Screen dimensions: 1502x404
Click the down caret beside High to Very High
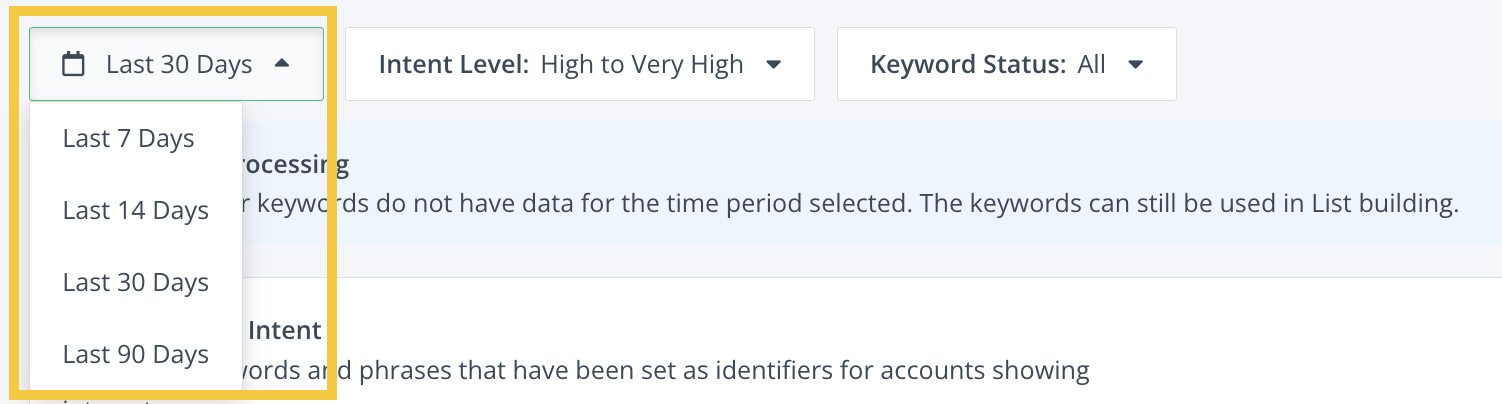coord(773,65)
